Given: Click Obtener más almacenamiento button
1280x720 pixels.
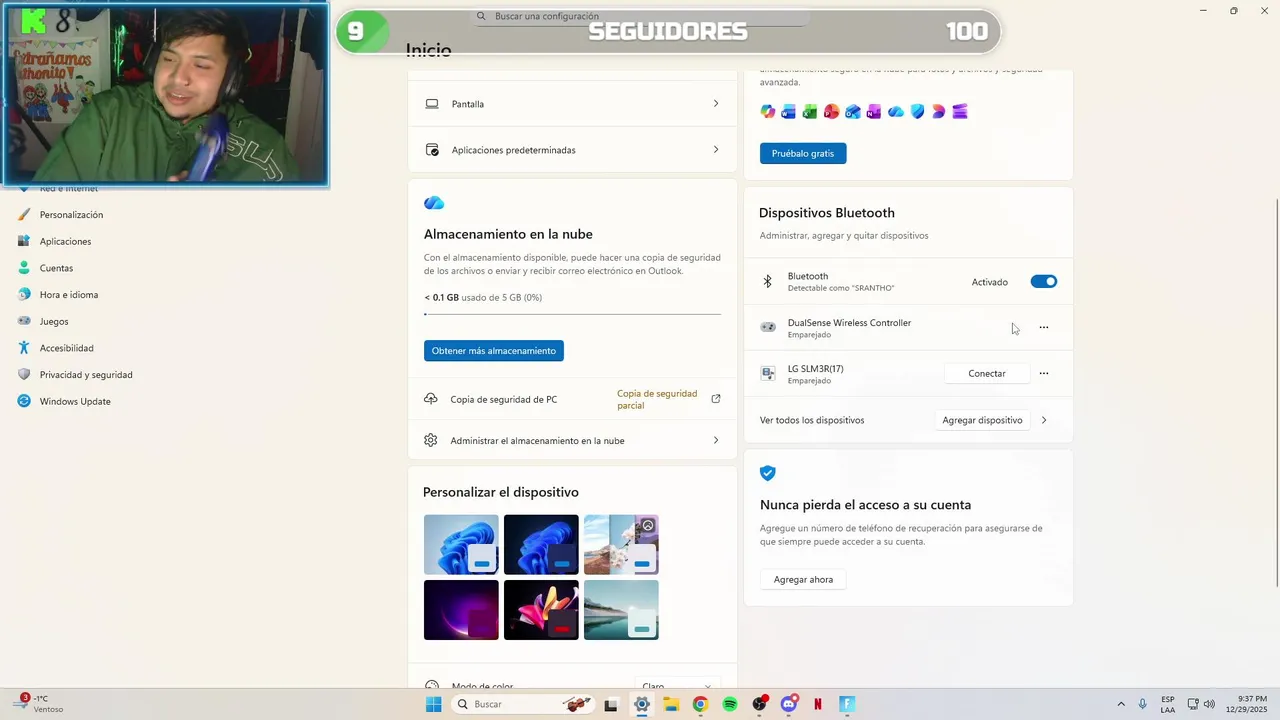Looking at the screenshot, I should click(x=494, y=351).
